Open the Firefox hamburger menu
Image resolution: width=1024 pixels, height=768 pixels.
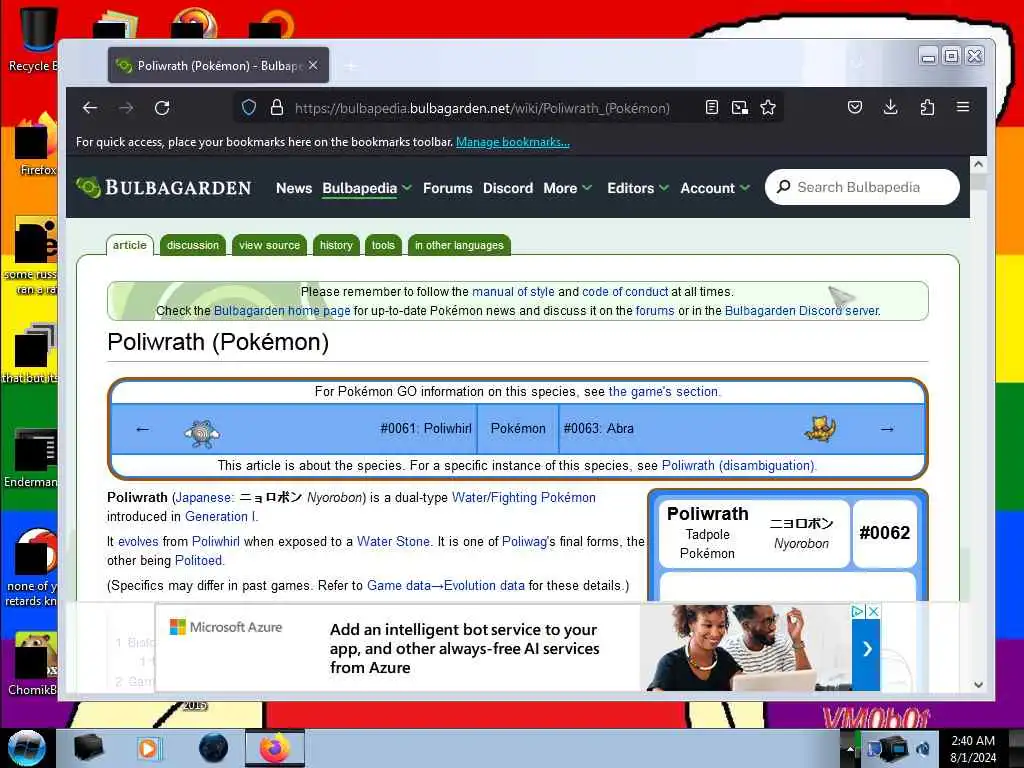[963, 106]
